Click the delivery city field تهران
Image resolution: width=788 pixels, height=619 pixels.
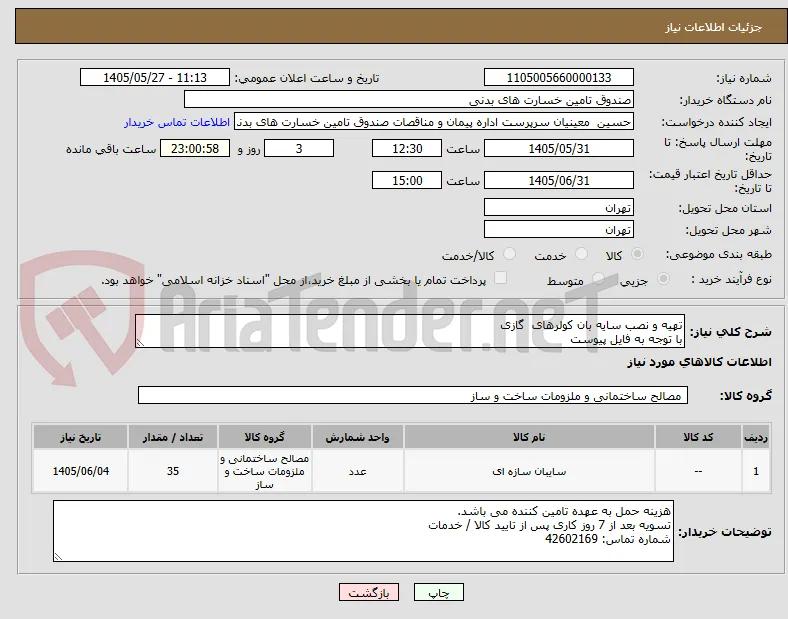pos(559,230)
